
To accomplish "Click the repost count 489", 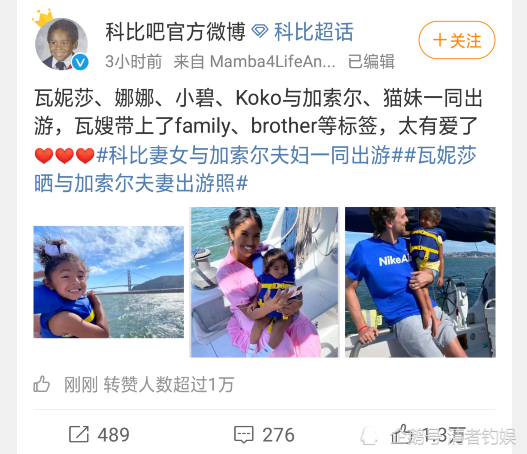I will [x=114, y=435].
